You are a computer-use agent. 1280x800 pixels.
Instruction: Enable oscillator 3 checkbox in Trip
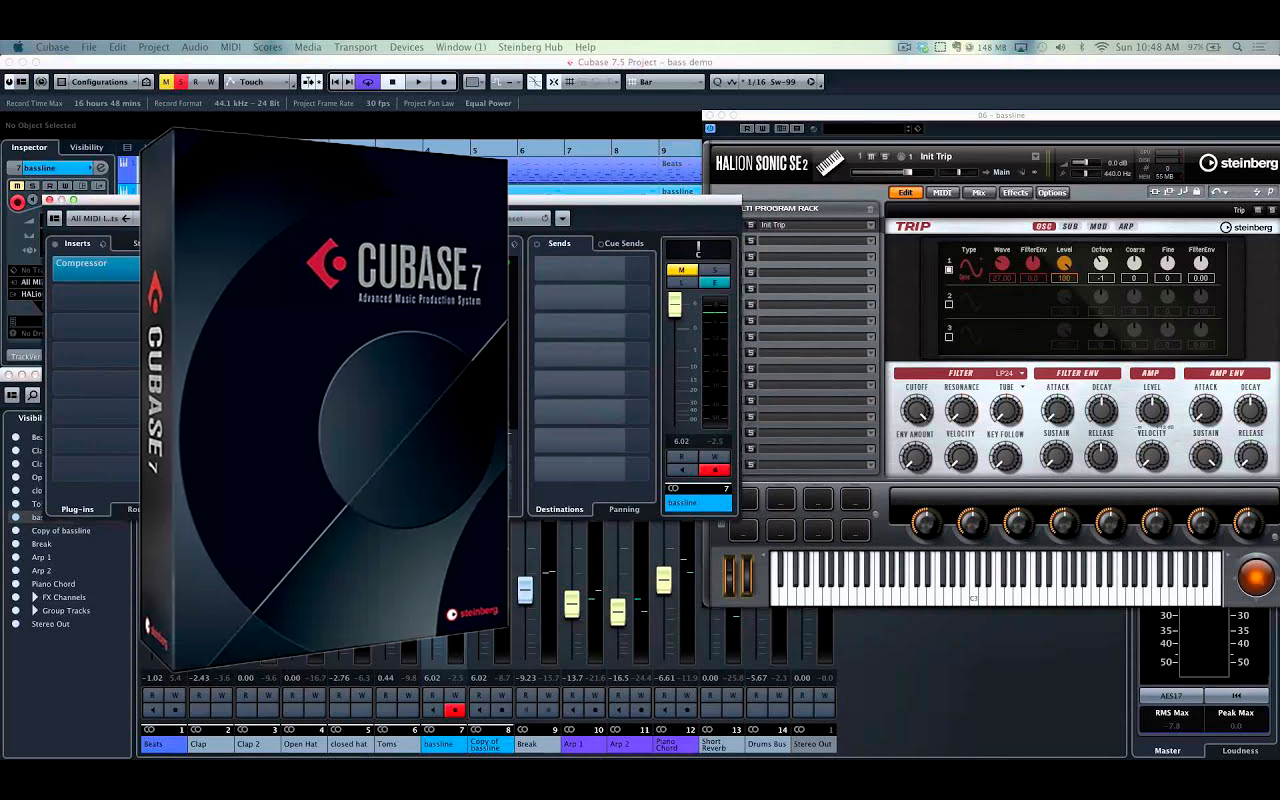tap(949, 337)
